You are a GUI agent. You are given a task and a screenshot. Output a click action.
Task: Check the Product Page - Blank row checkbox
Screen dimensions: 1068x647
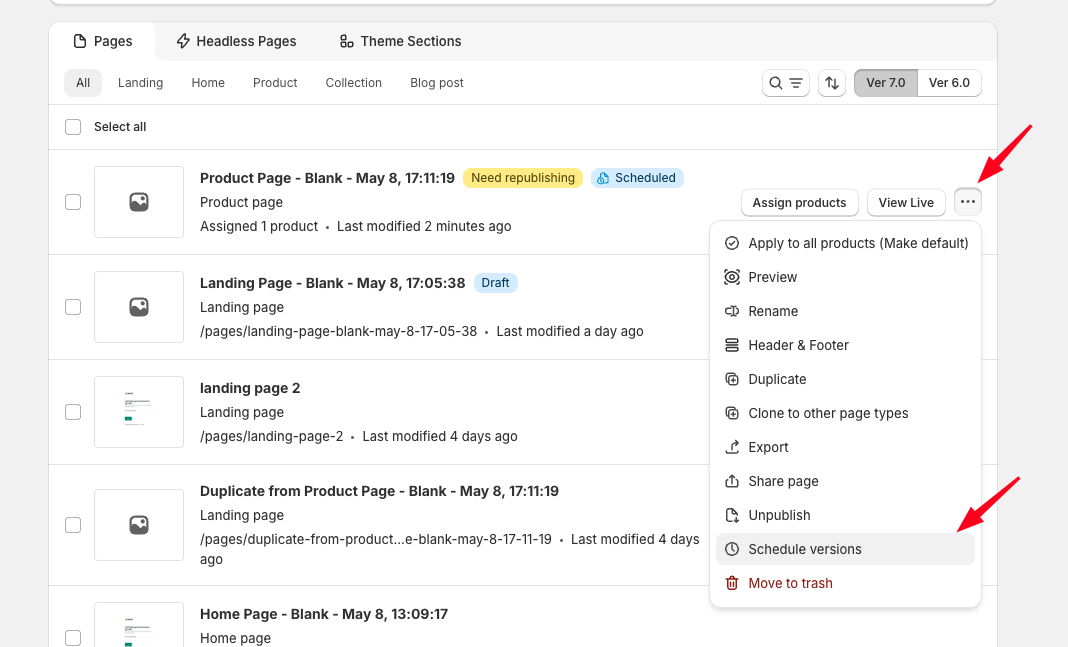[73, 202]
